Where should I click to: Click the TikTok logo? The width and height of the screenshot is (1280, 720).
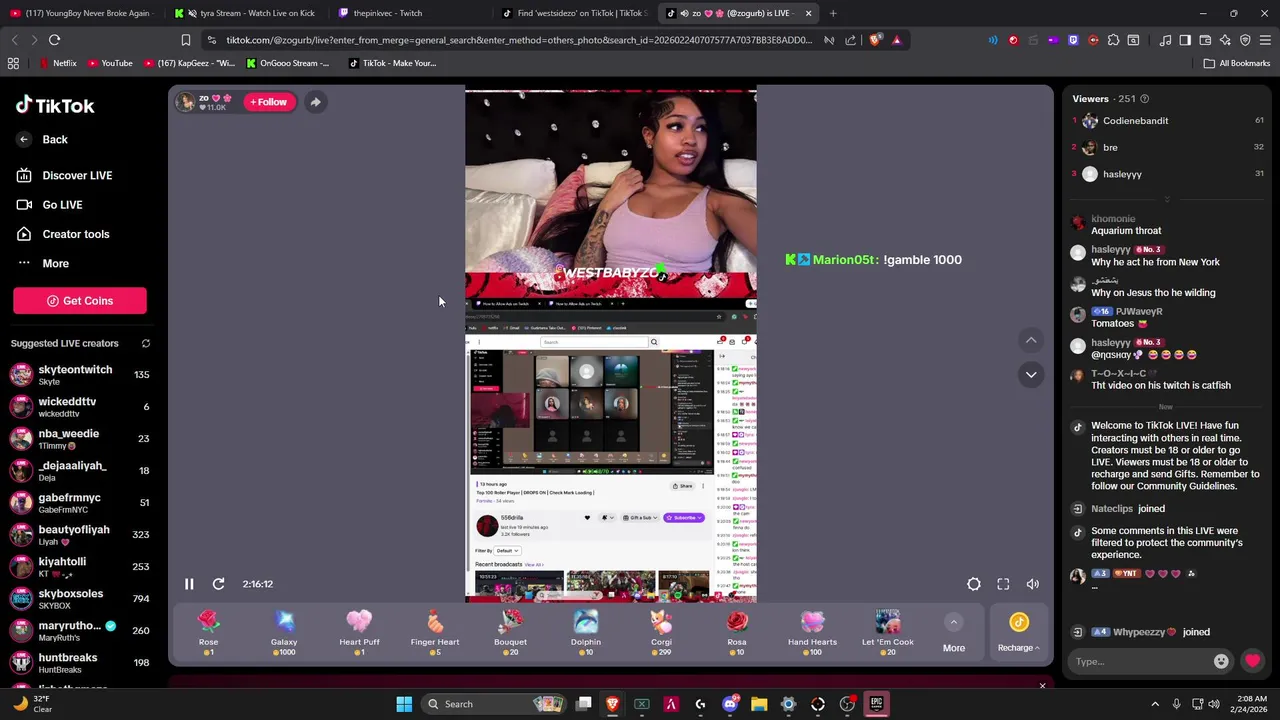tap(55, 105)
